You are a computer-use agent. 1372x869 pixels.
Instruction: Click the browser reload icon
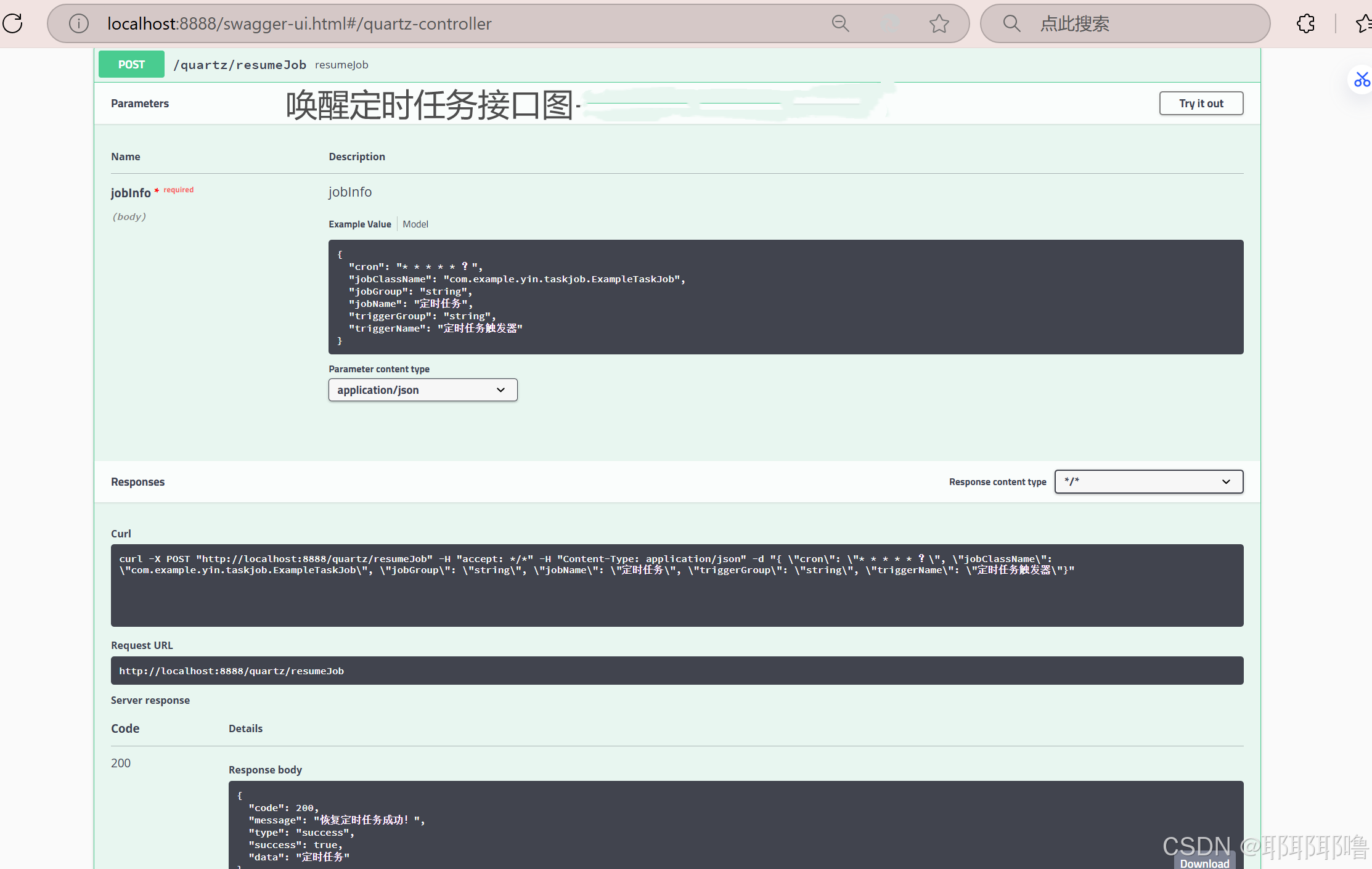coord(12,23)
